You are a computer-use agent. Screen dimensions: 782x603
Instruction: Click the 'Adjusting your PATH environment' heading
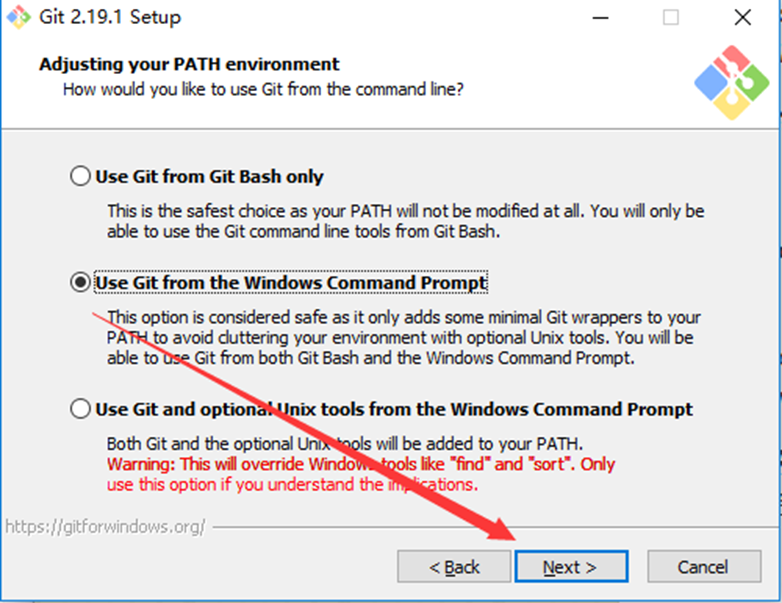pyautogui.click(x=189, y=65)
